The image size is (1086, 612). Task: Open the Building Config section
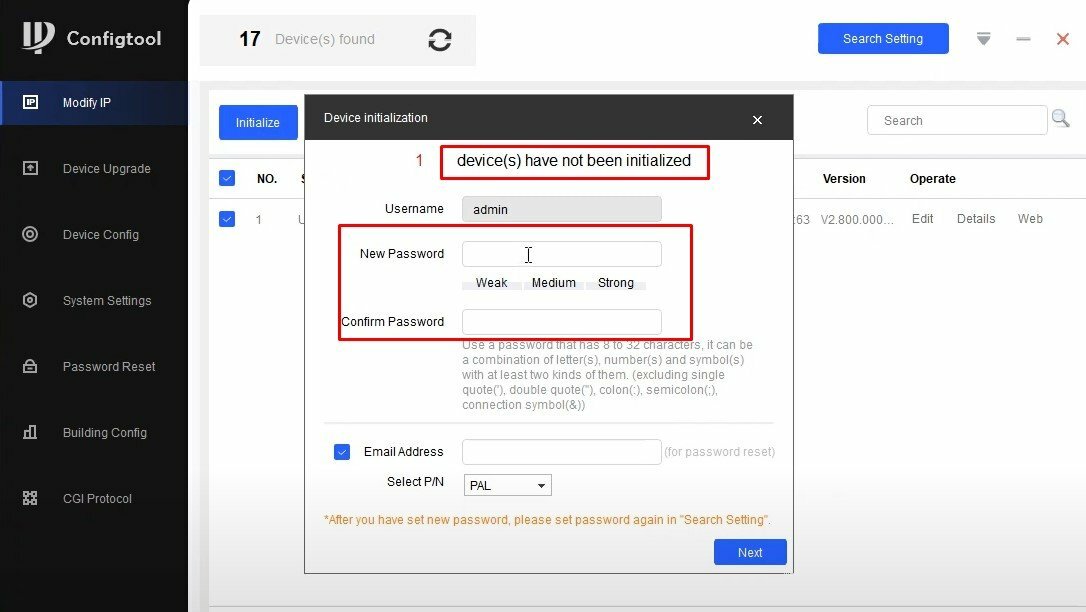tap(94, 433)
